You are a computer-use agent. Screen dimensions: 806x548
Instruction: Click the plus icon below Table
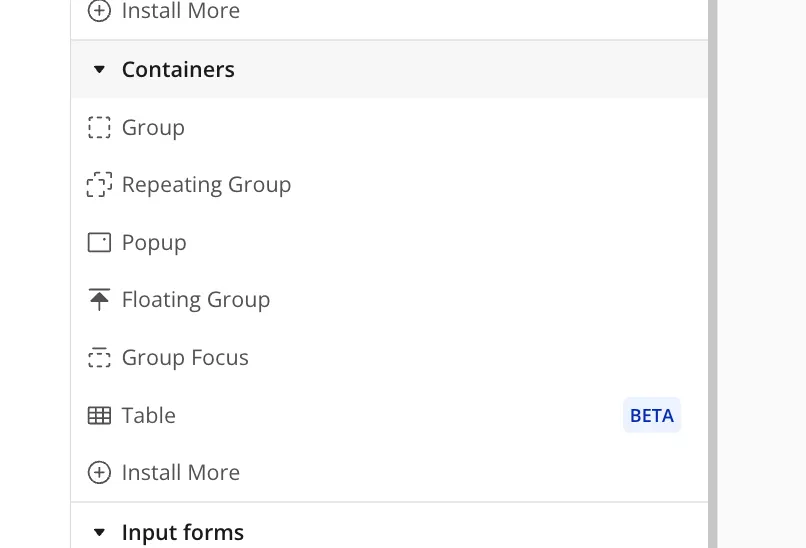click(99, 473)
